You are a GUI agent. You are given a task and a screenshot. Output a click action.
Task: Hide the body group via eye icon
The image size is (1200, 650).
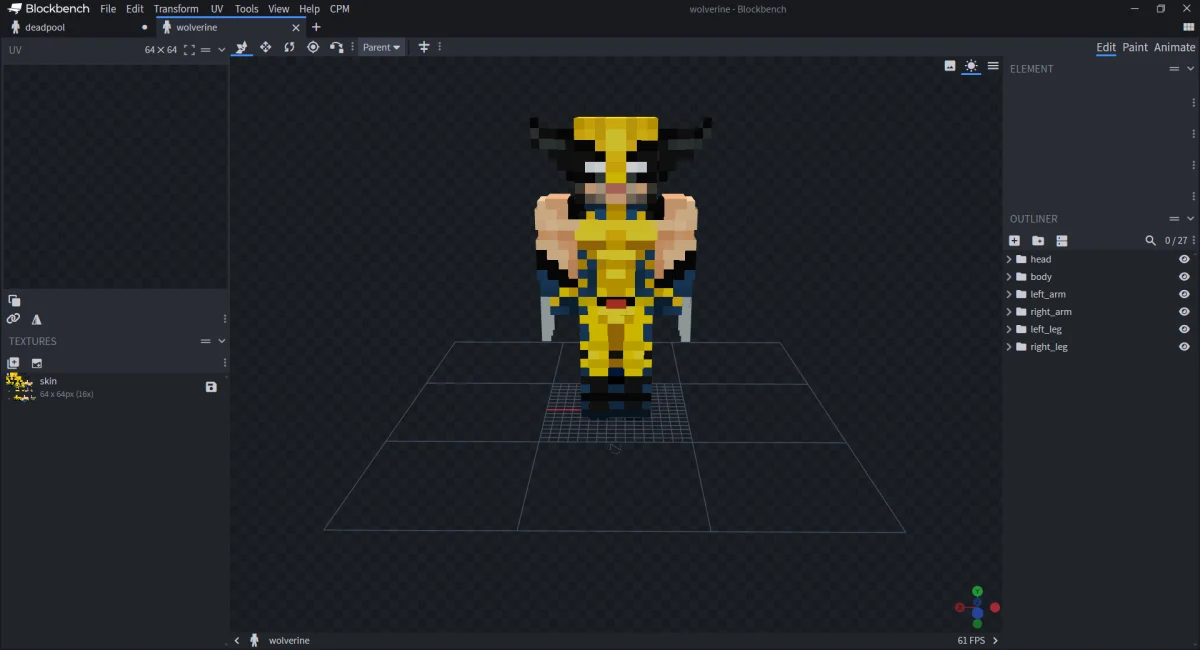pyautogui.click(x=1184, y=277)
